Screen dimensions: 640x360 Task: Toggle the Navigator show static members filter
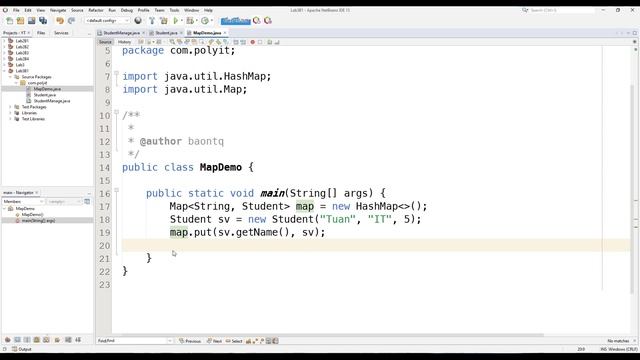[27, 340]
